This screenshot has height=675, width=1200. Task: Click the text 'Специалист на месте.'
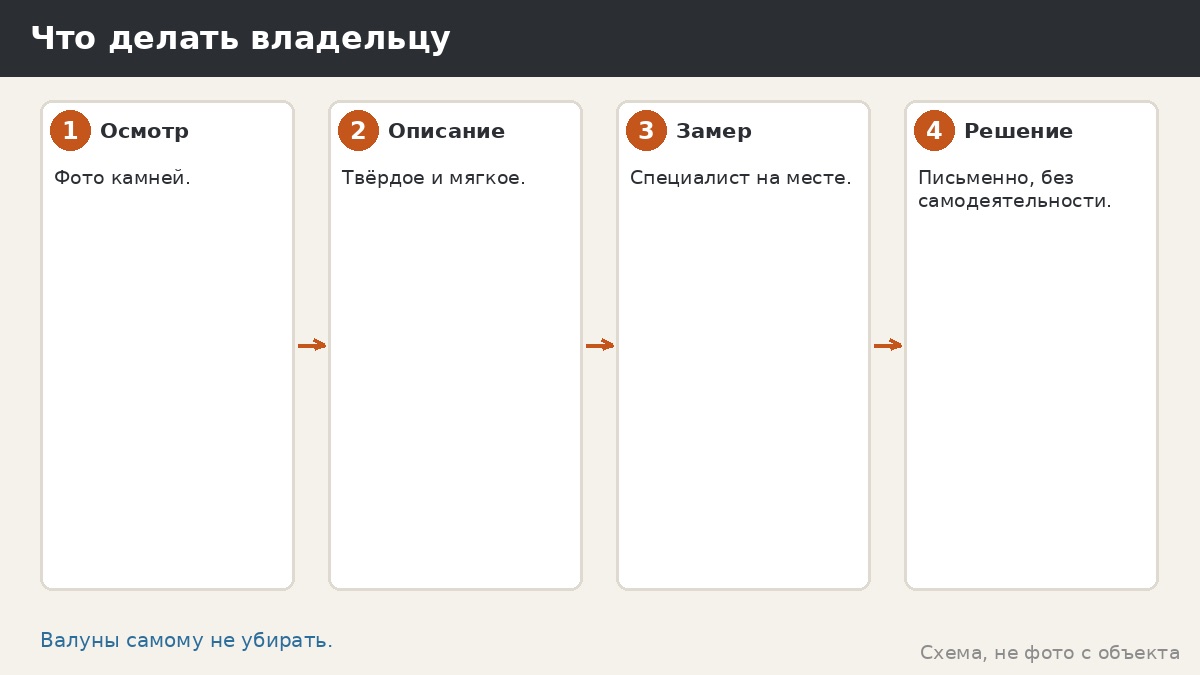(741, 178)
